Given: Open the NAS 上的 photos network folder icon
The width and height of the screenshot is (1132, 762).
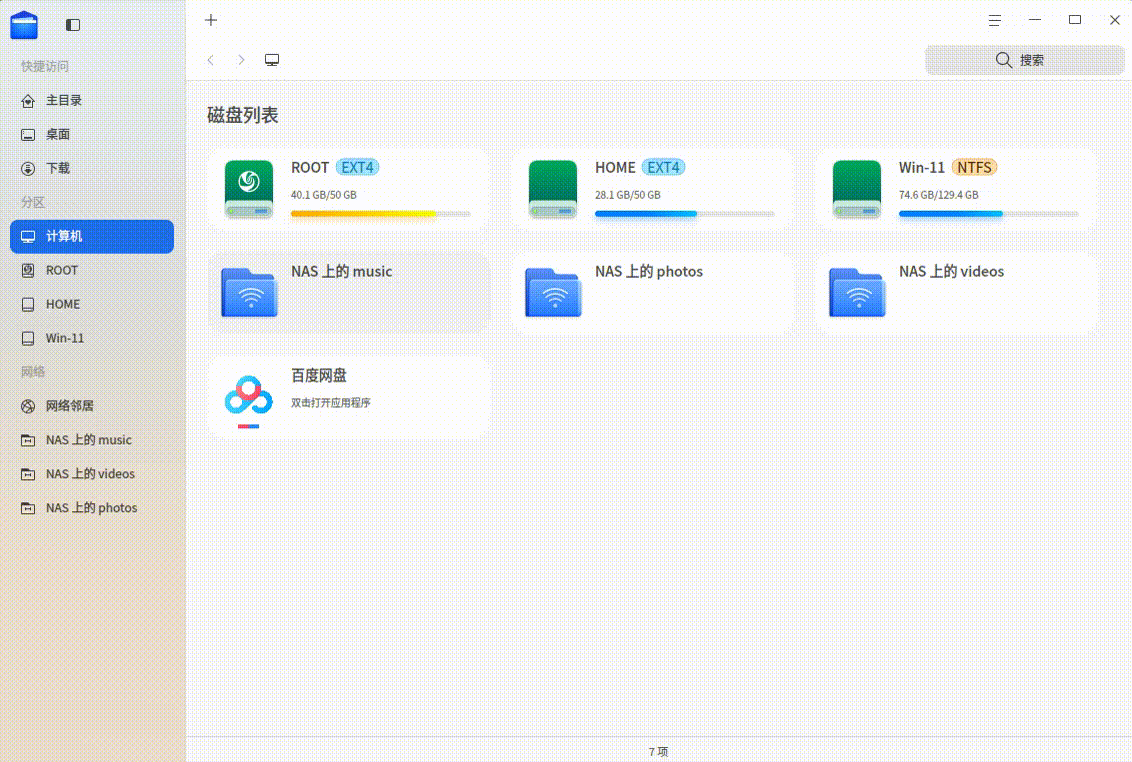Looking at the screenshot, I should 553,293.
